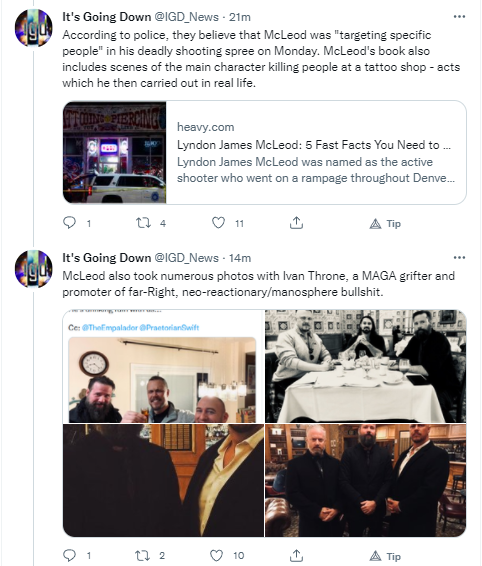The width and height of the screenshot is (482, 566).
Task: Open the black-and-white dinner table photo
Action: (x=365, y=366)
